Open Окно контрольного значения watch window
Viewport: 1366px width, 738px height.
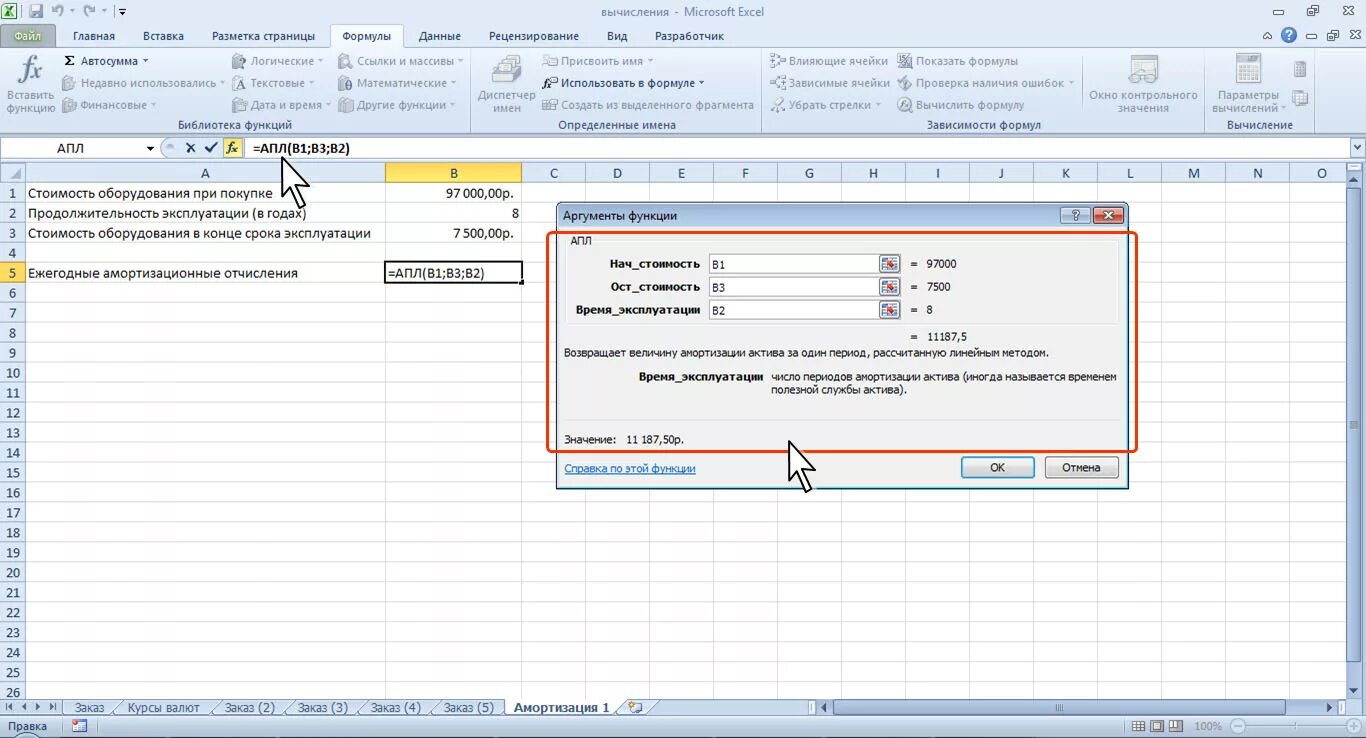click(x=1143, y=85)
